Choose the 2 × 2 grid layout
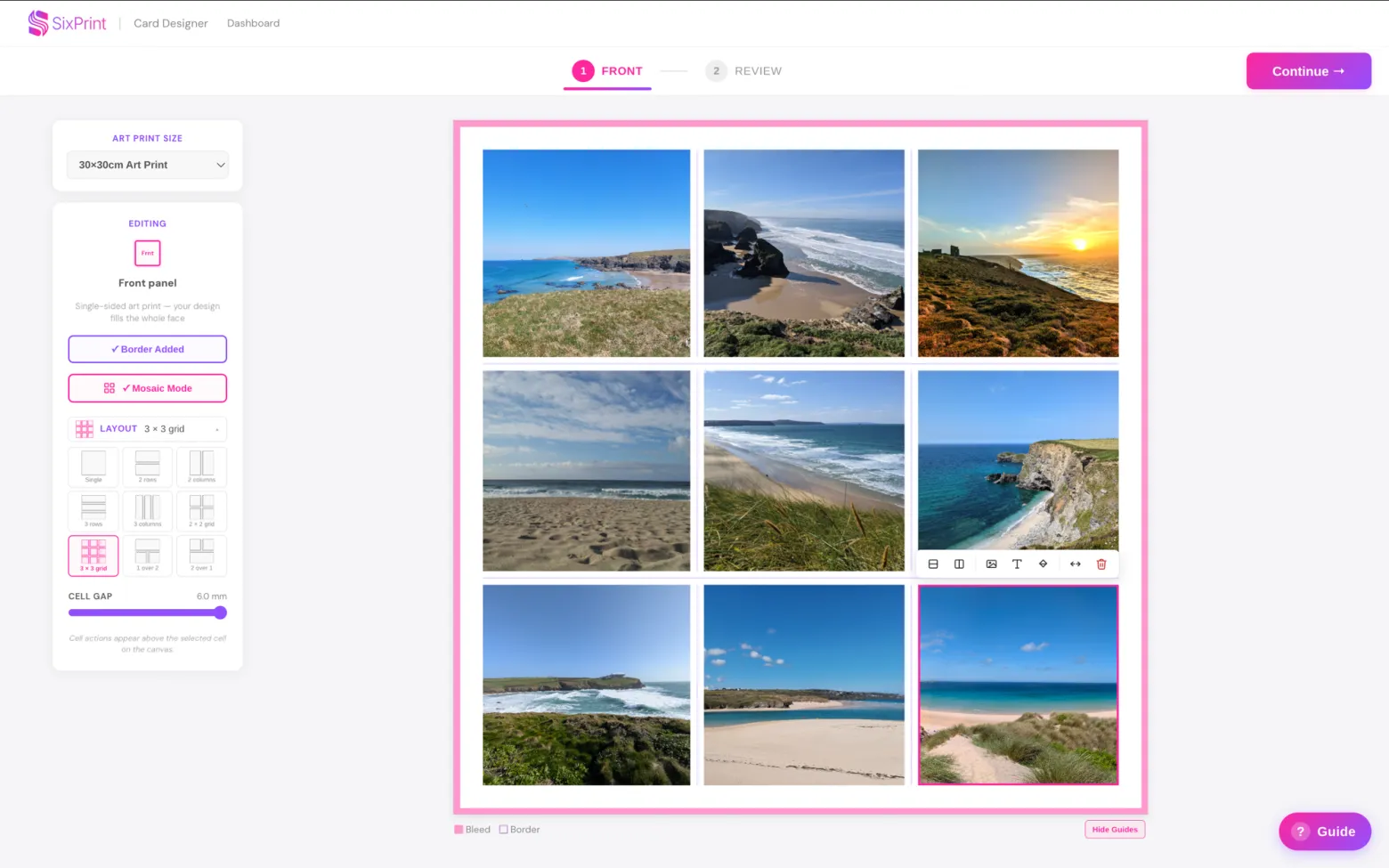The width and height of the screenshot is (1389, 868). (202, 511)
